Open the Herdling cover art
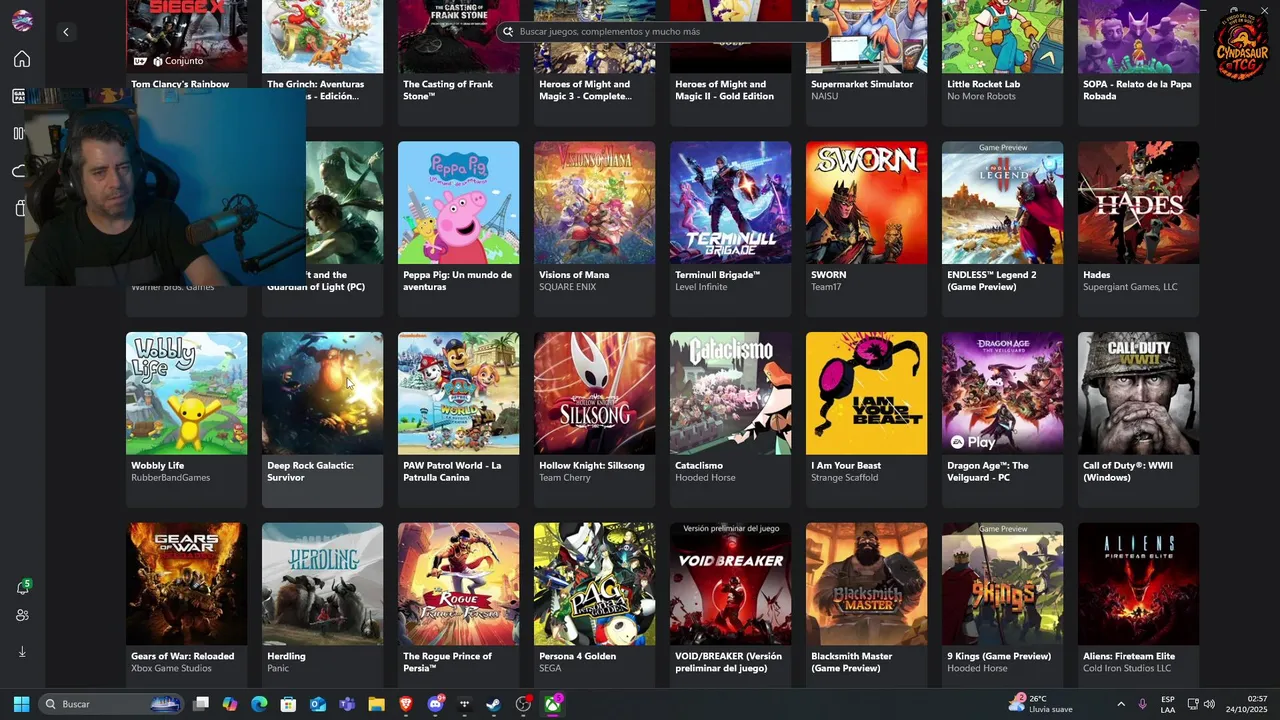Screen dimensions: 1280x720 tap(322, 584)
